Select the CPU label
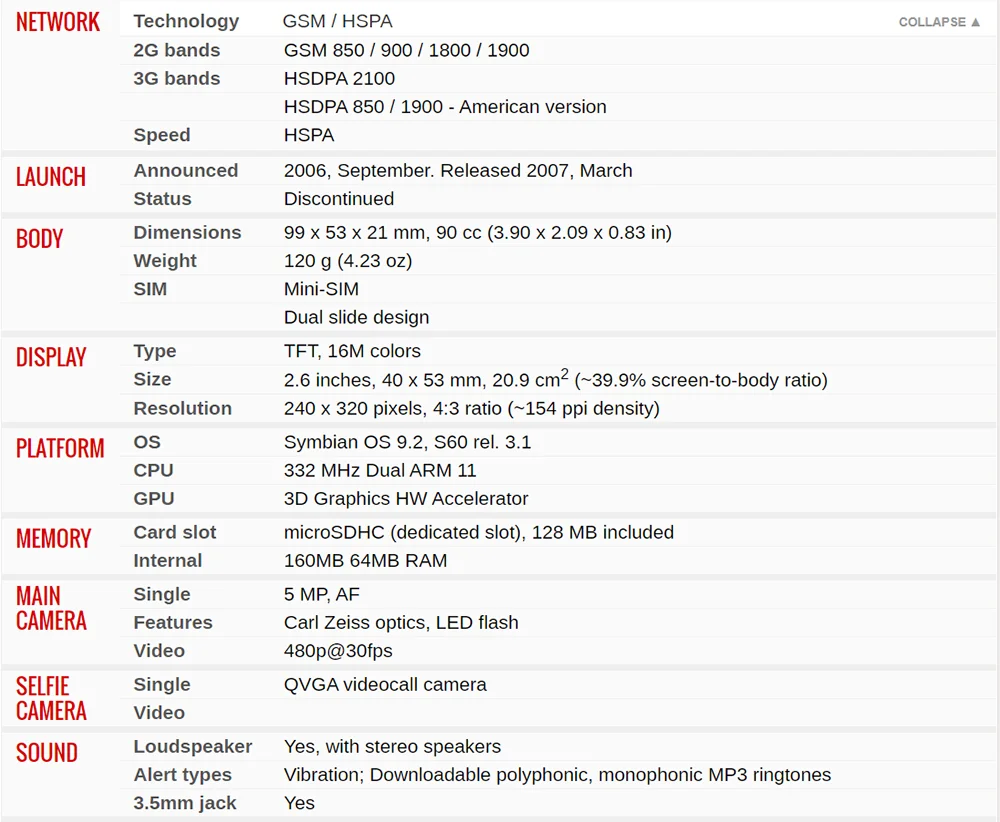This screenshot has height=822, width=1000. [x=153, y=470]
